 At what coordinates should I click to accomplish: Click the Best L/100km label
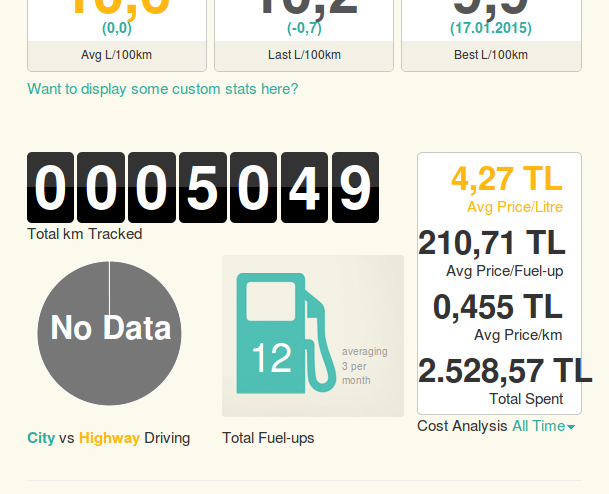pyautogui.click(x=491, y=55)
